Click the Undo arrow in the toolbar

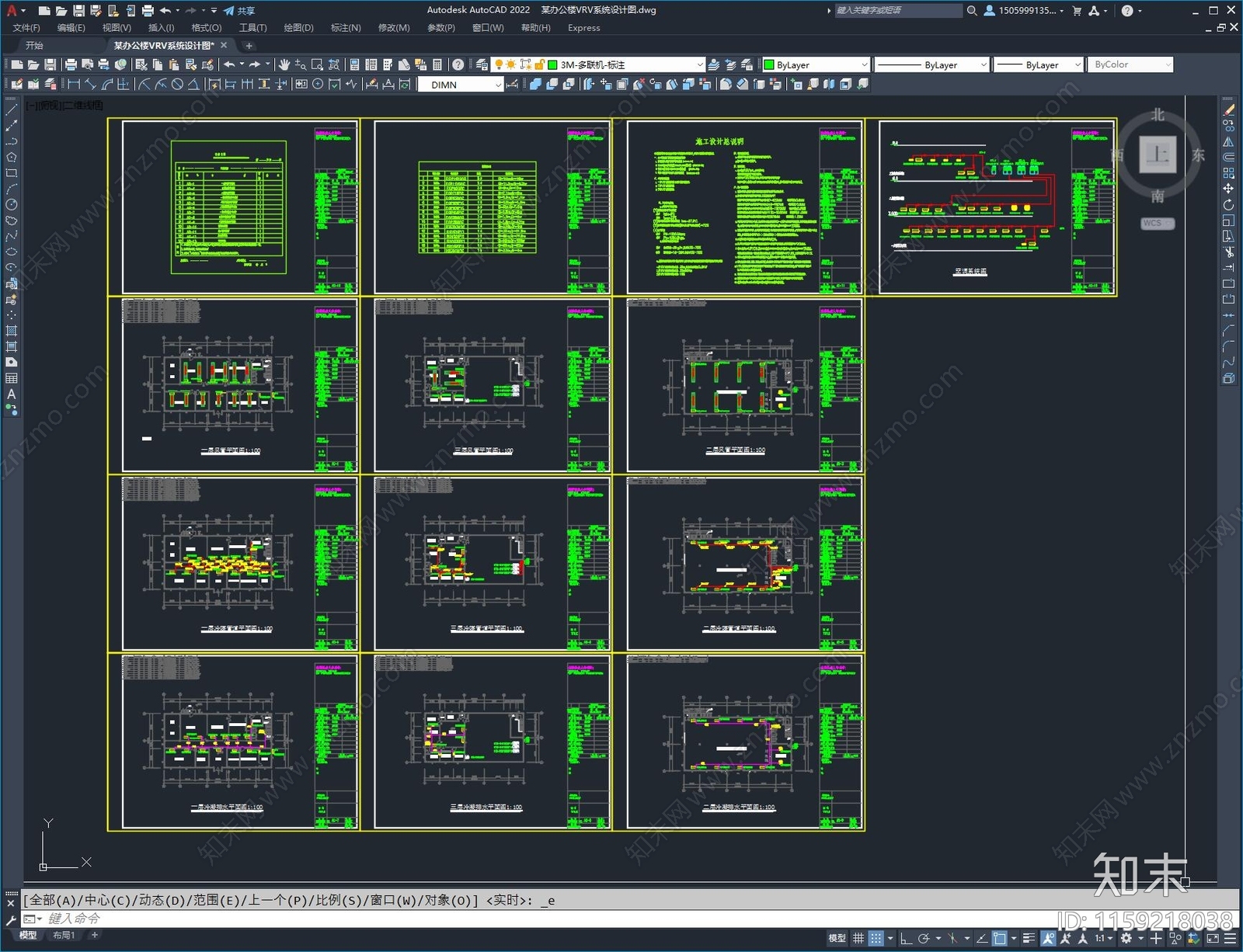point(229,64)
